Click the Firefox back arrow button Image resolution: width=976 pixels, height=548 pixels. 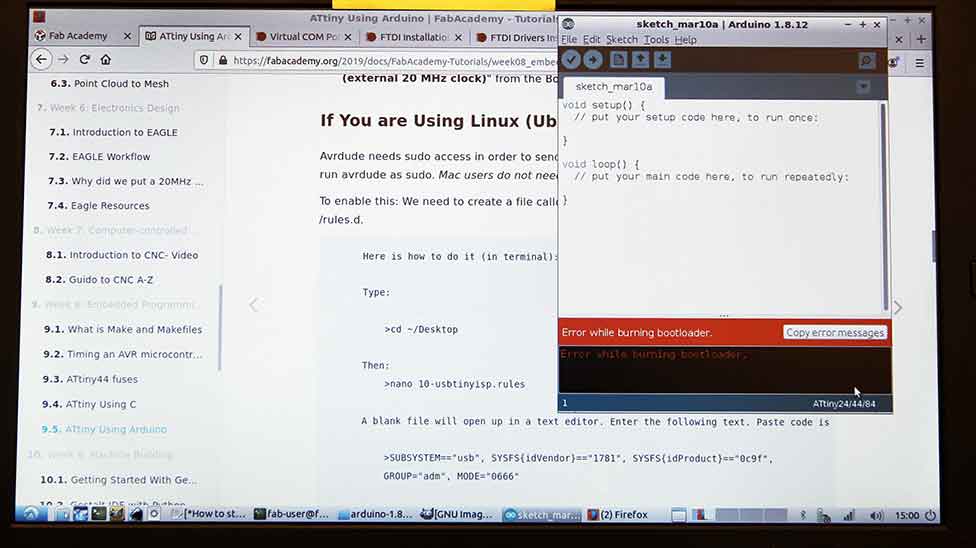pyautogui.click(x=41, y=60)
